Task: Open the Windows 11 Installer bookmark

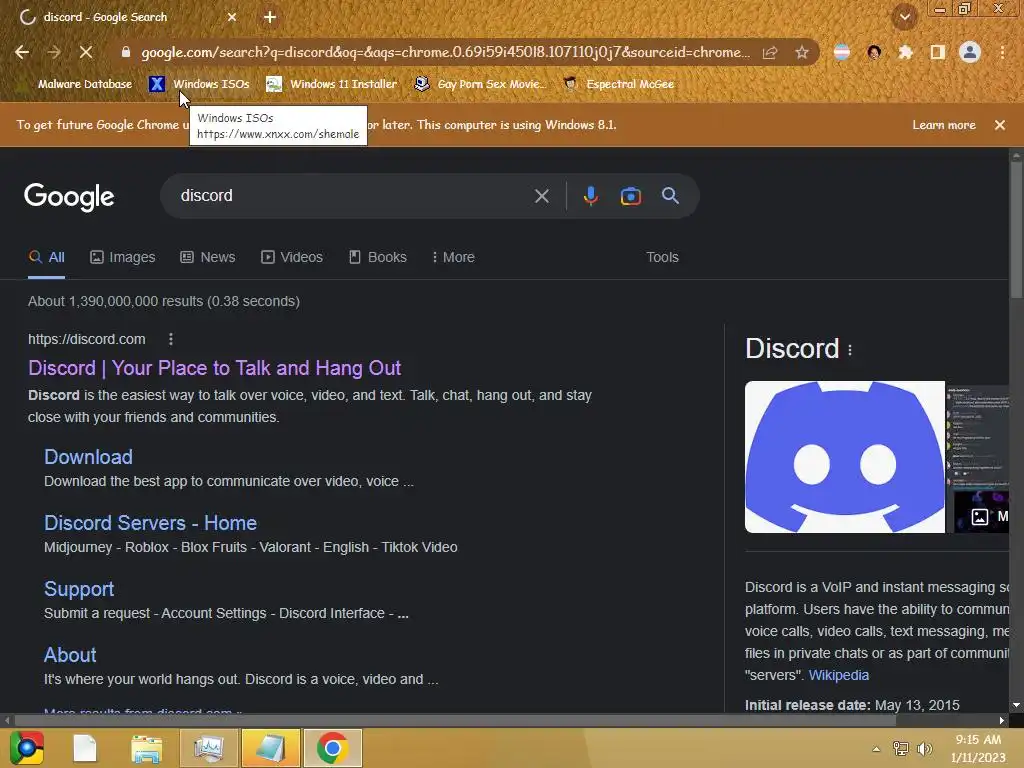Action: tap(332, 84)
